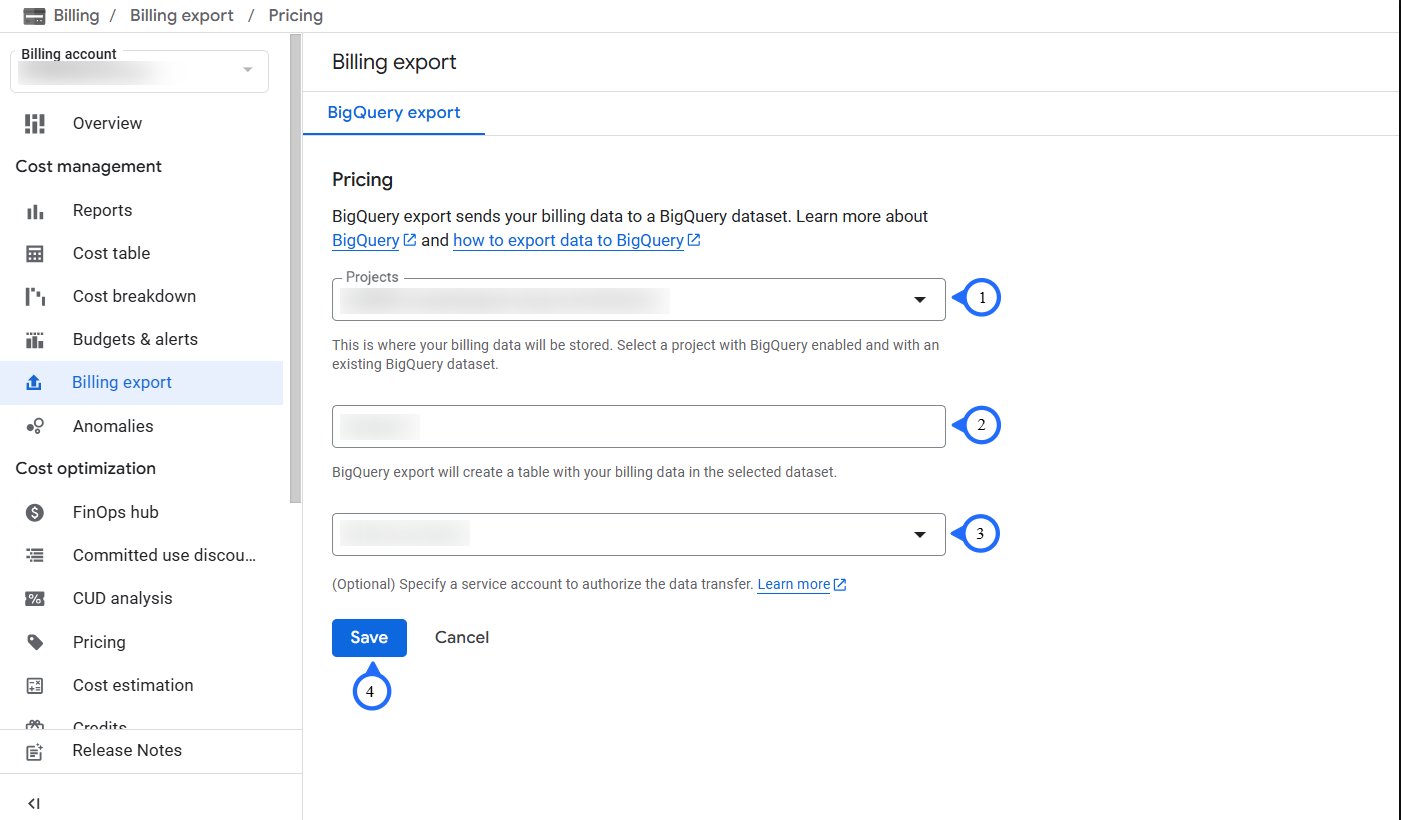Open Budgets & alerts
Viewport: 1401px width, 820px height.
coord(135,340)
